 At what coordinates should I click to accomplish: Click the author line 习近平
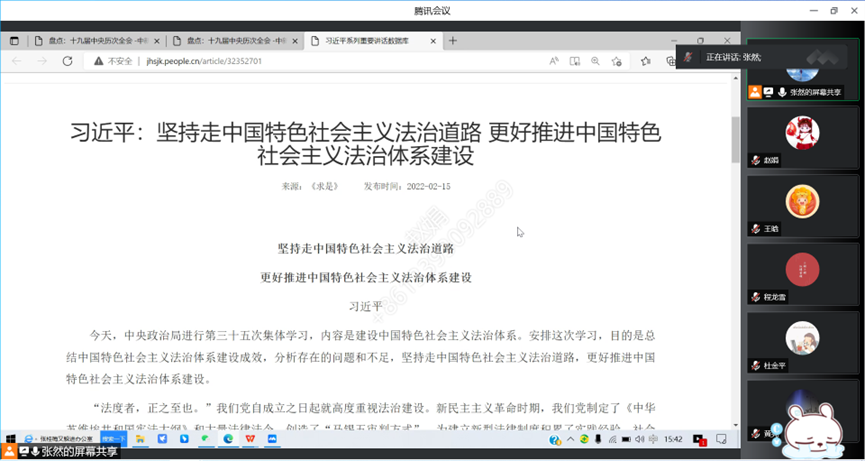(366, 306)
